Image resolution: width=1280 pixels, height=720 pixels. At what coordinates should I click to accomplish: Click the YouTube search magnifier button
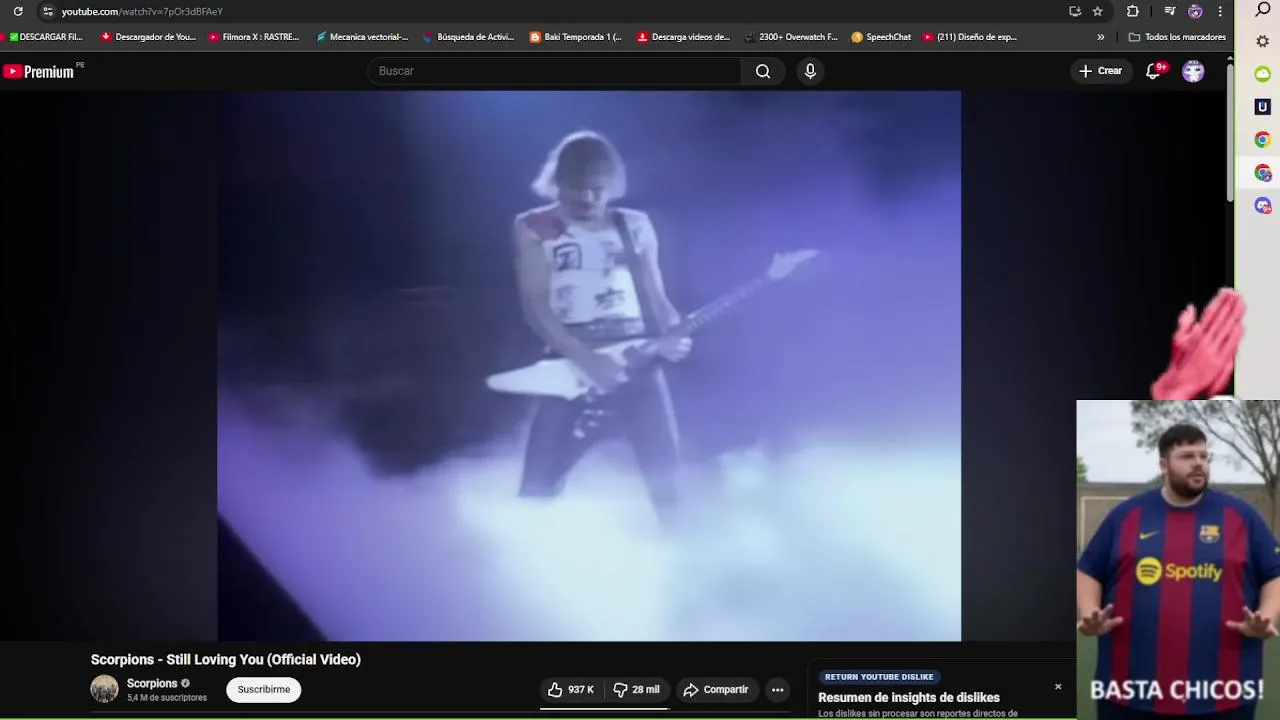click(x=763, y=71)
